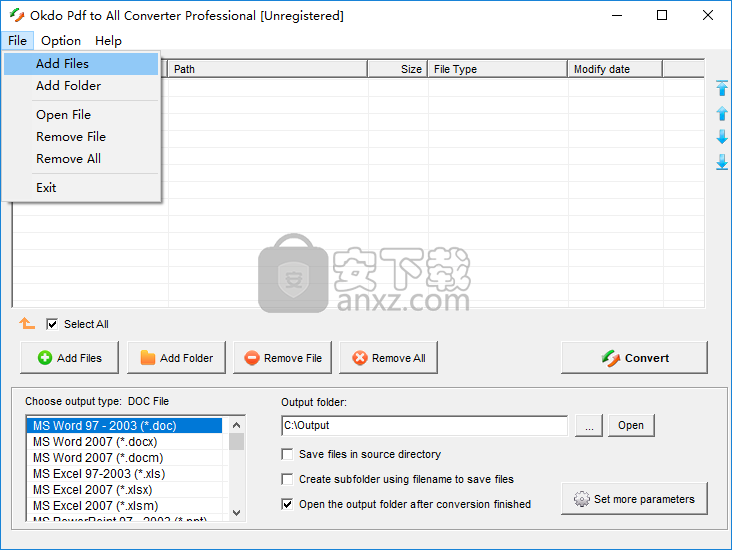Click the Modify date column header
Screen dimensions: 732x550
(615, 69)
